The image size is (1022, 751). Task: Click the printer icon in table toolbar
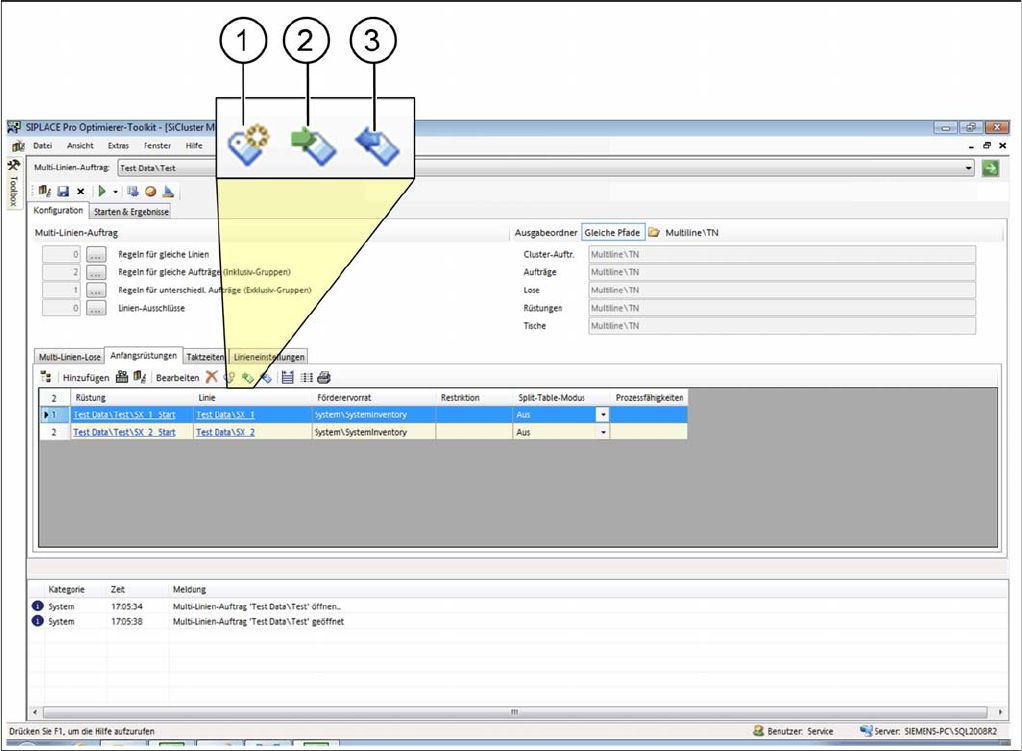click(x=324, y=377)
